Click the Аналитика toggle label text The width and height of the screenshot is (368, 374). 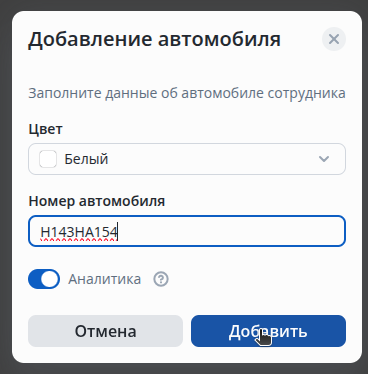[x=105, y=279]
